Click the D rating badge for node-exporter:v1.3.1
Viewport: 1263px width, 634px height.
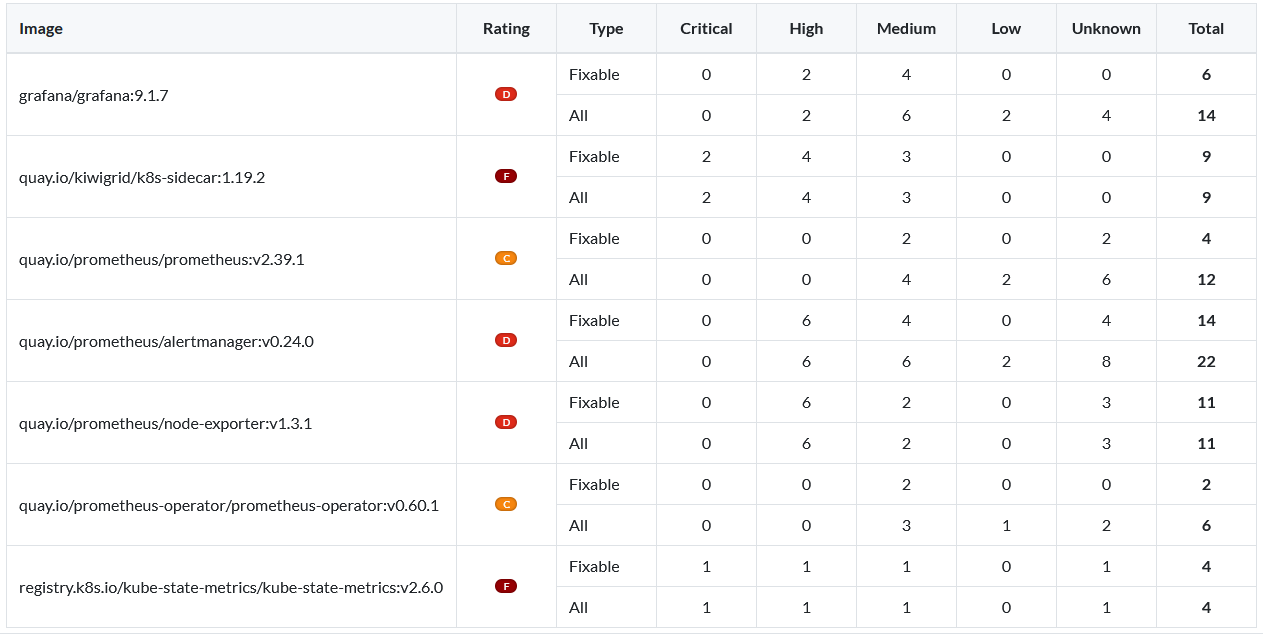click(x=506, y=422)
